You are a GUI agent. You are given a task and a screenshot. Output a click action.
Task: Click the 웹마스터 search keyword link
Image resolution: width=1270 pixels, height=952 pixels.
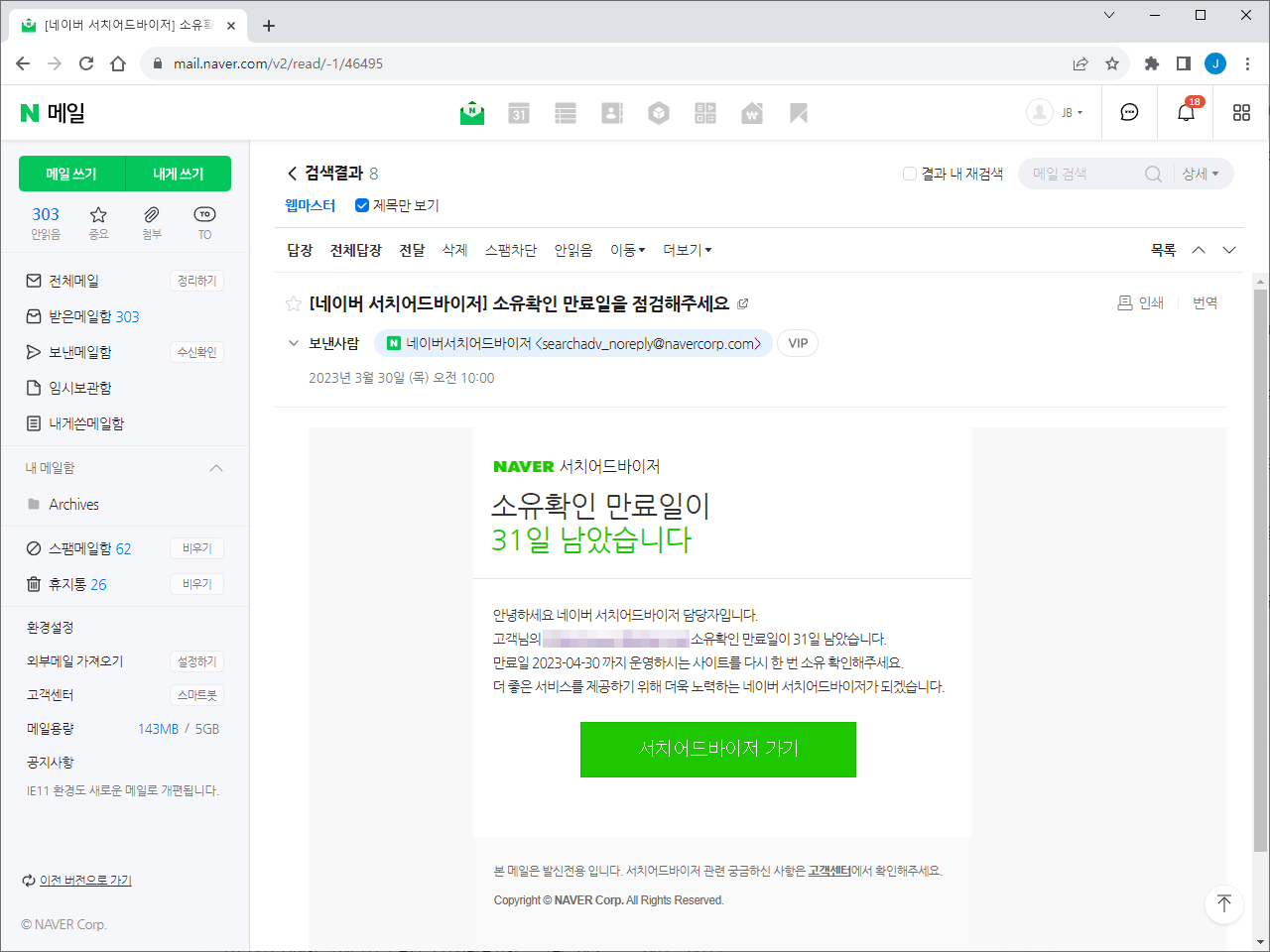[311, 205]
